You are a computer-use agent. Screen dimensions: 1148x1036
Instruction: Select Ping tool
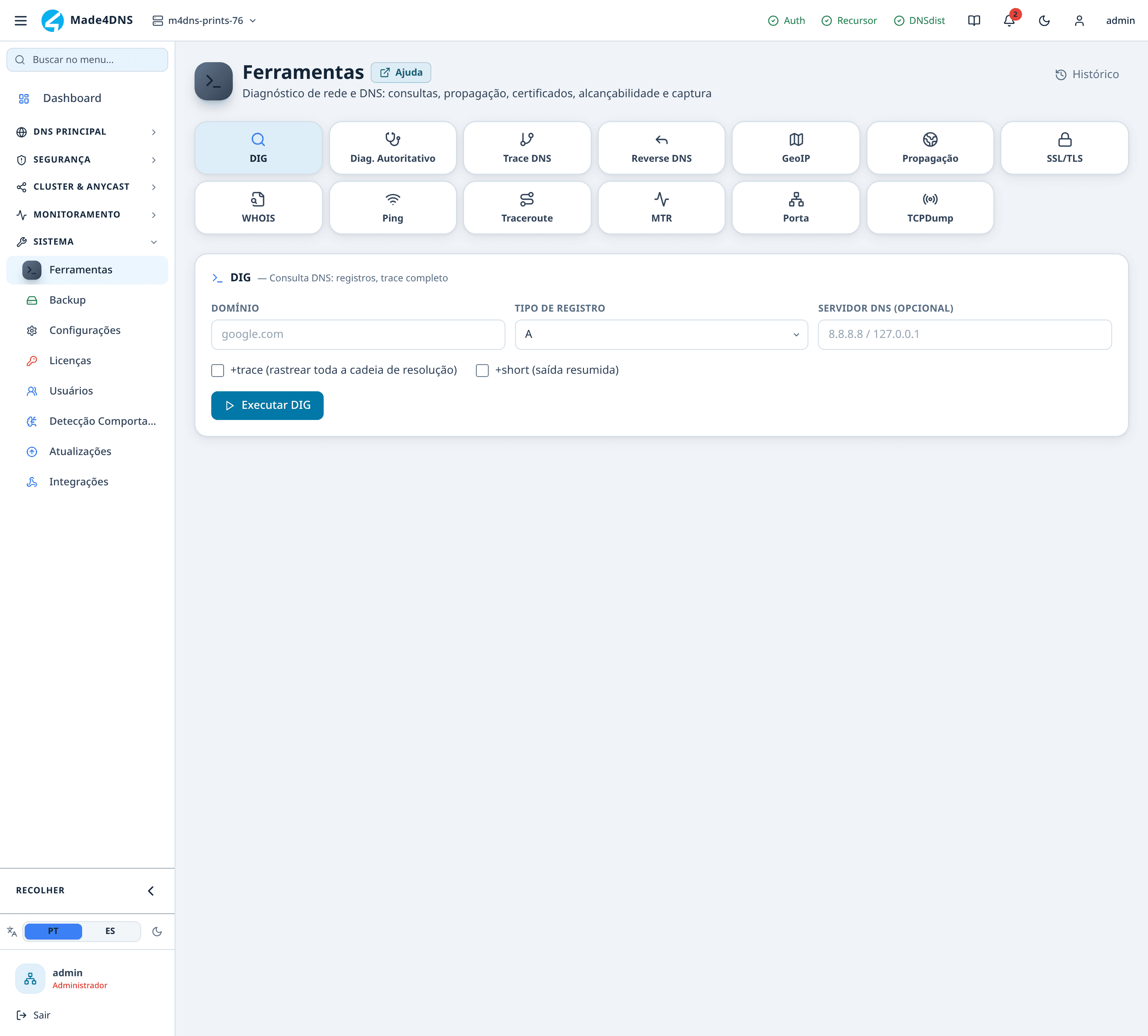pos(393,207)
